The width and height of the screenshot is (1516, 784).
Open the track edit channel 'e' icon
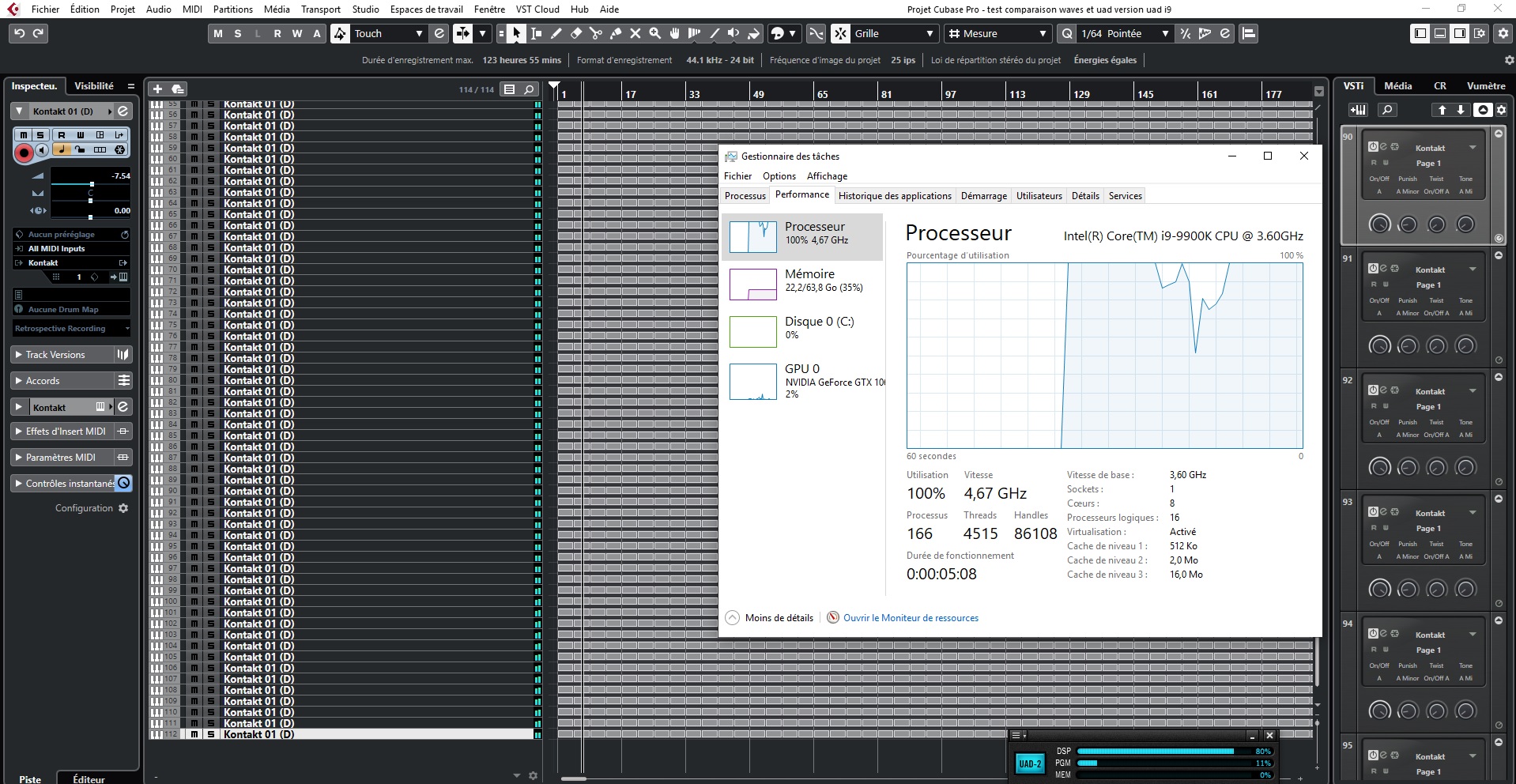click(122, 111)
